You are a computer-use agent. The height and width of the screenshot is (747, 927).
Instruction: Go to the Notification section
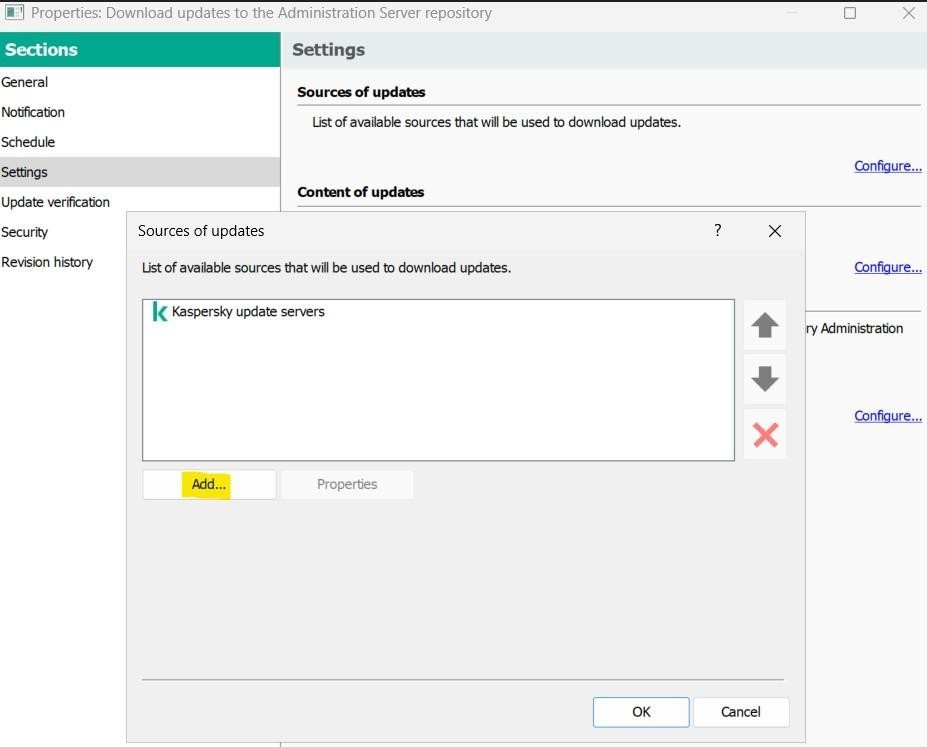(x=33, y=112)
